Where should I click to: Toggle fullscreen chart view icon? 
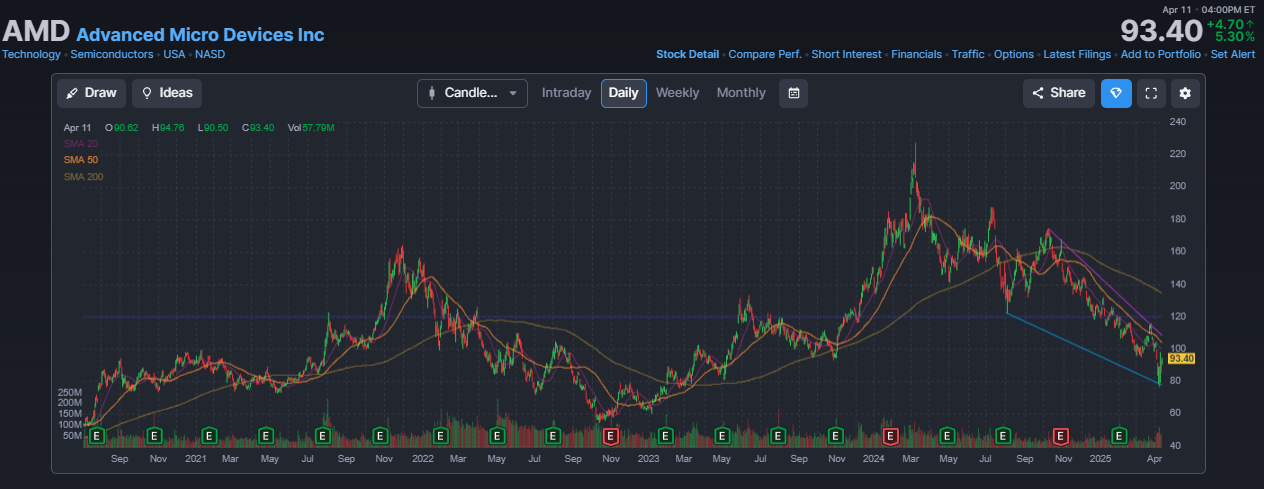1151,93
